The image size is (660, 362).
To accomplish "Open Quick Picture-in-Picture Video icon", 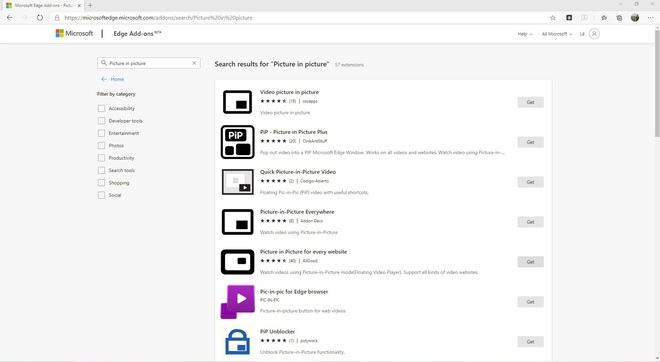I will pyautogui.click(x=237, y=182).
